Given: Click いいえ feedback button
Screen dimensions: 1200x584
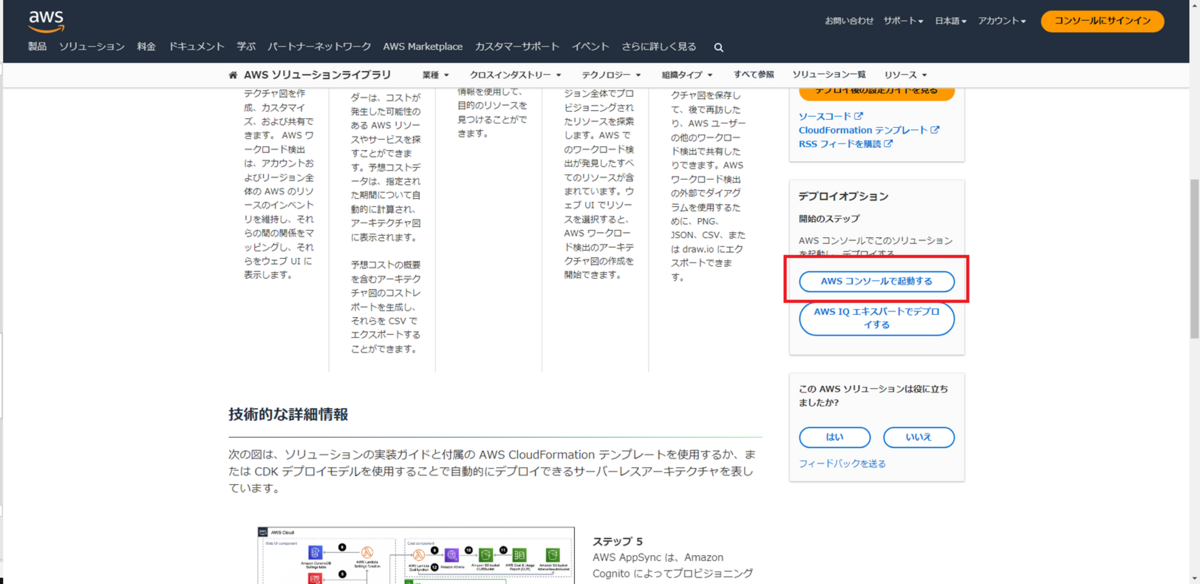Looking at the screenshot, I should pyautogui.click(x=919, y=437).
